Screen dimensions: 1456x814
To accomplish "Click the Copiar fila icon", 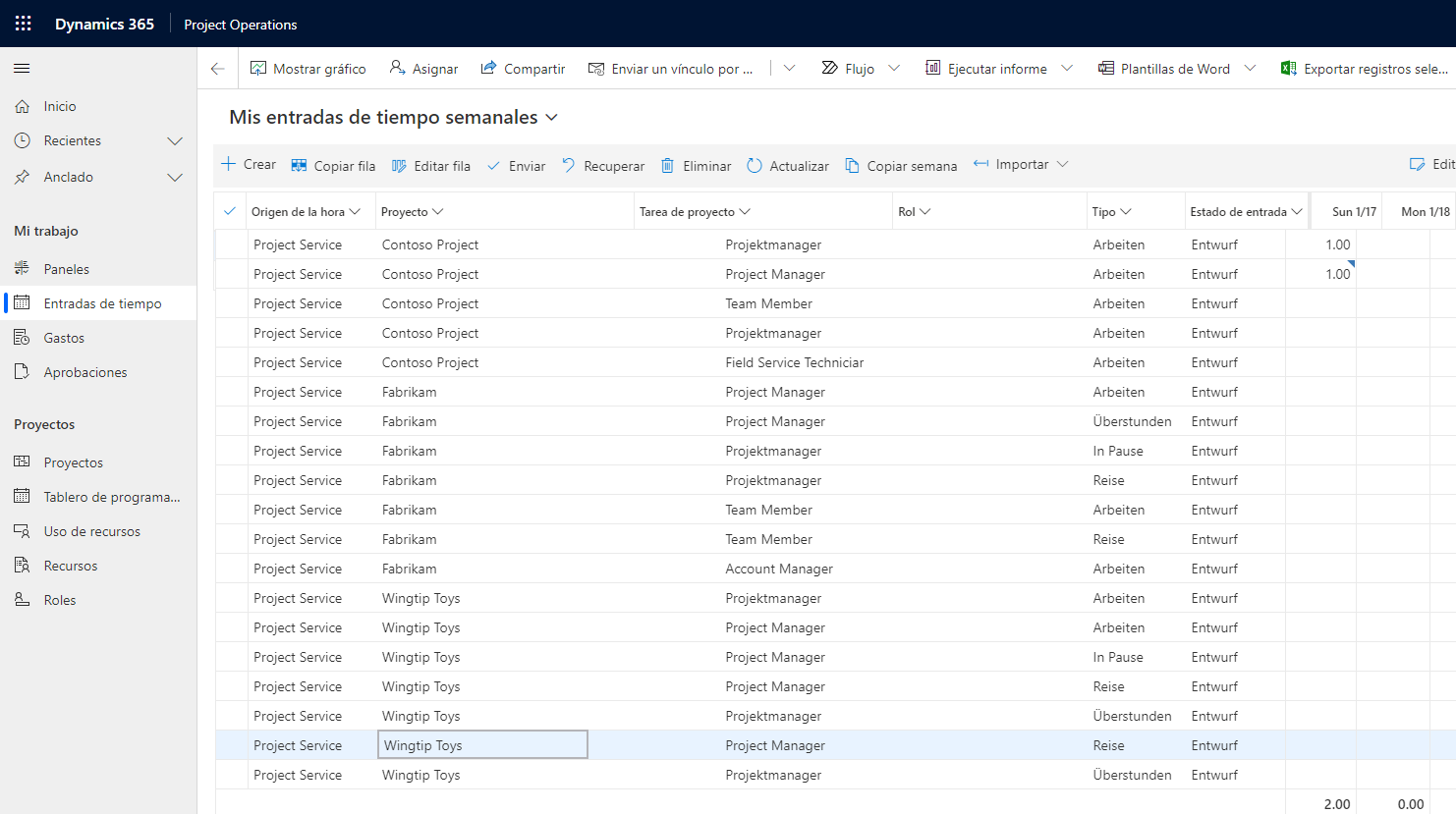I will point(299,166).
